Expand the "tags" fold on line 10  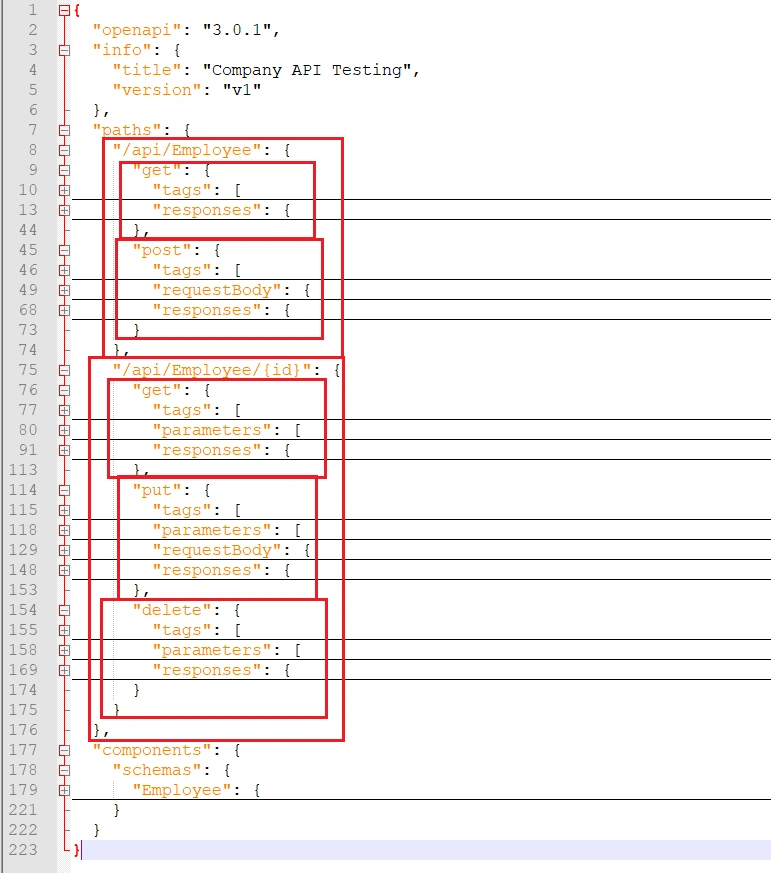(x=65, y=190)
